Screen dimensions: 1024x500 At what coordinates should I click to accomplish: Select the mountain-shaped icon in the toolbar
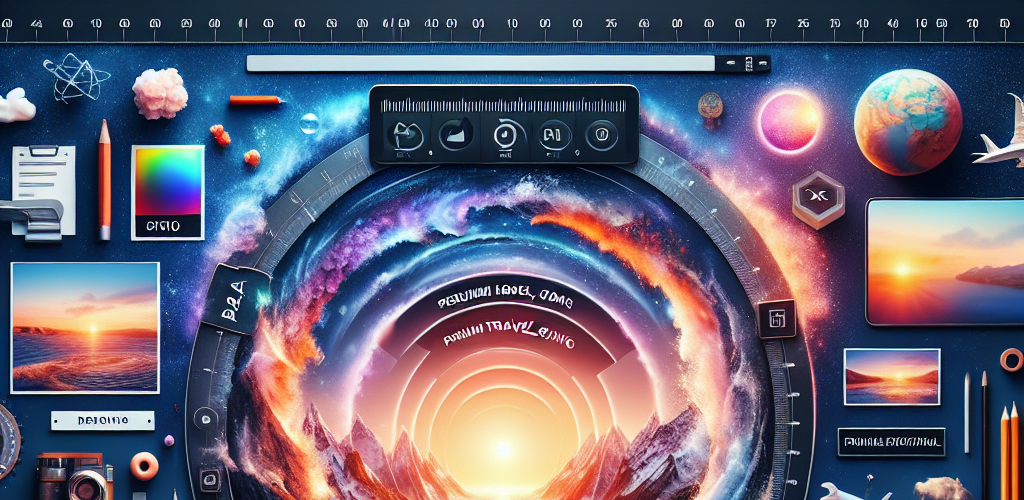point(455,133)
